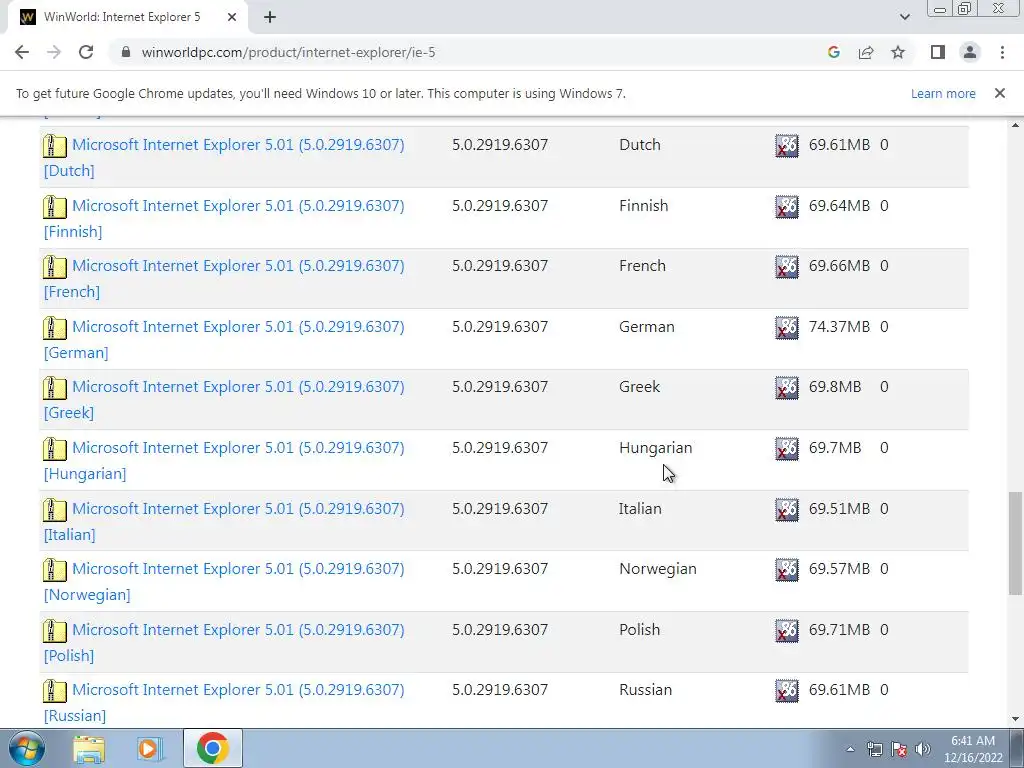Reload the WinWorld page
Image resolution: width=1024 pixels, height=768 pixels.
point(86,52)
